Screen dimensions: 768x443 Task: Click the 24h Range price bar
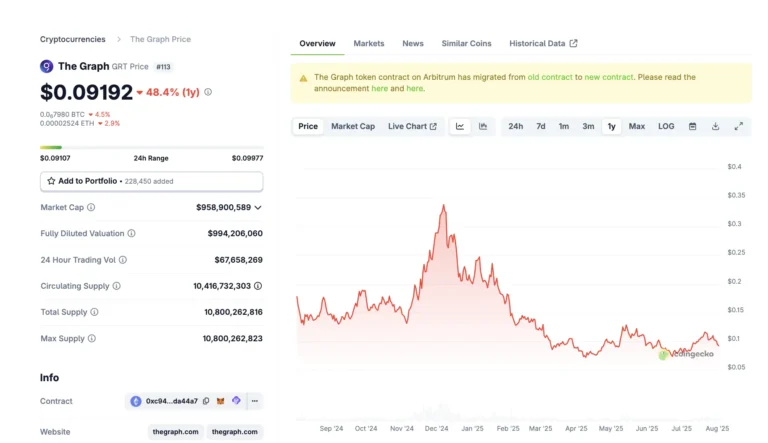pyautogui.click(x=152, y=148)
